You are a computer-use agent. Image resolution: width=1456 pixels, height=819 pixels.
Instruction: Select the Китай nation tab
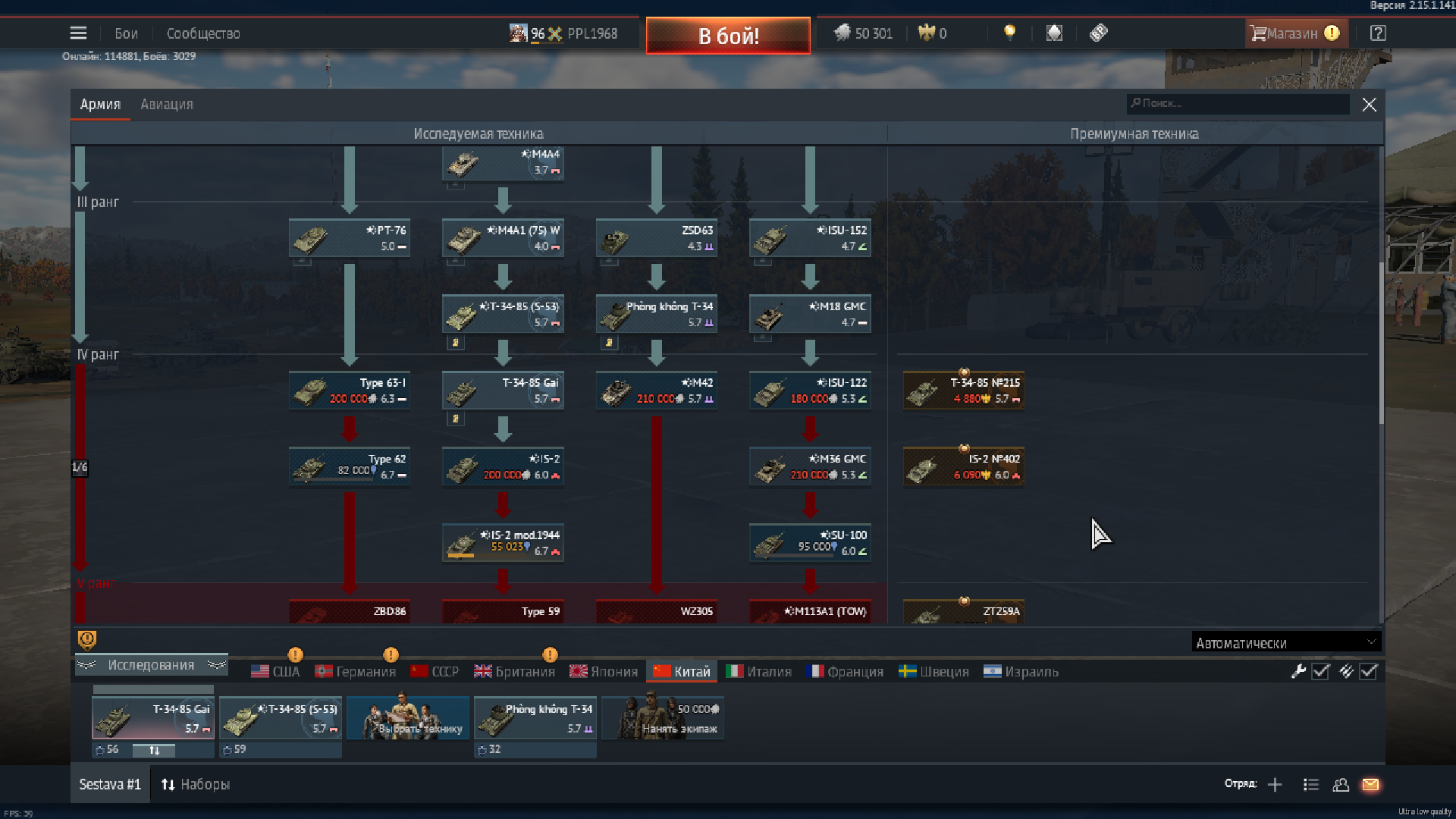[x=682, y=671]
